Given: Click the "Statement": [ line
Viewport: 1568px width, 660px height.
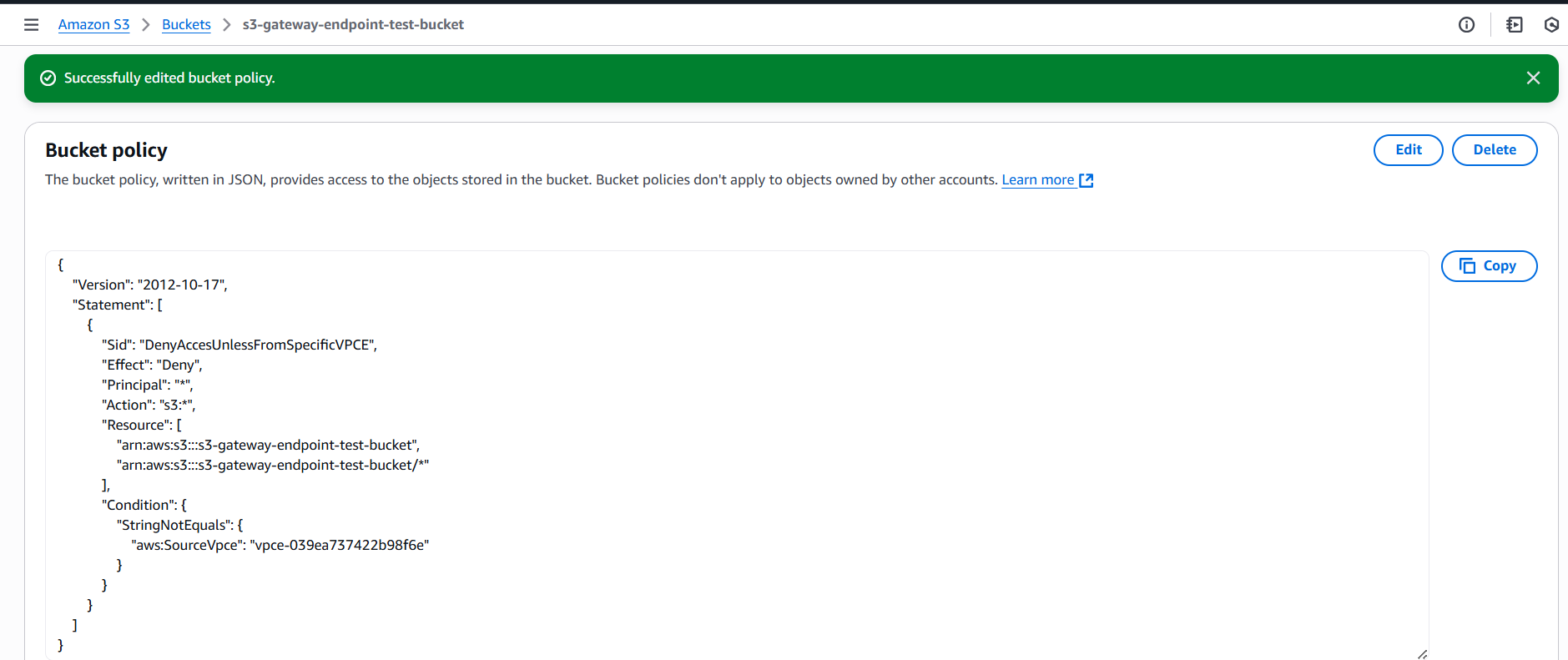Looking at the screenshot, I should pyautogui.click(x=118, y=305).
